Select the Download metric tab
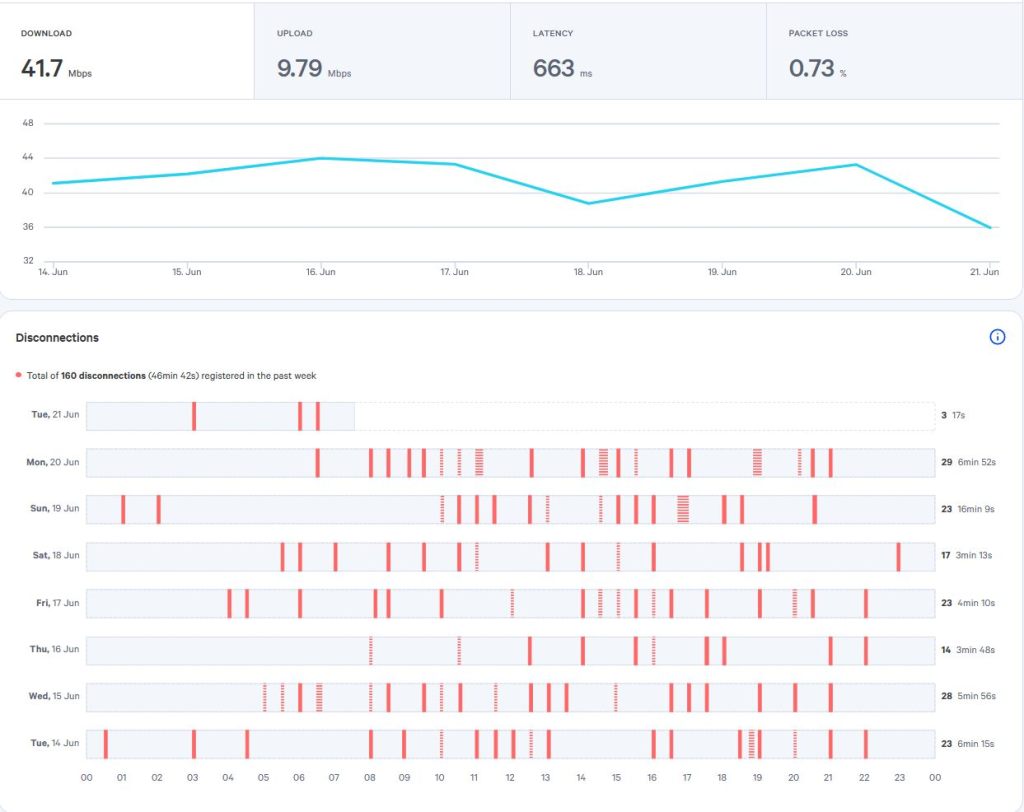 (126, 52)
